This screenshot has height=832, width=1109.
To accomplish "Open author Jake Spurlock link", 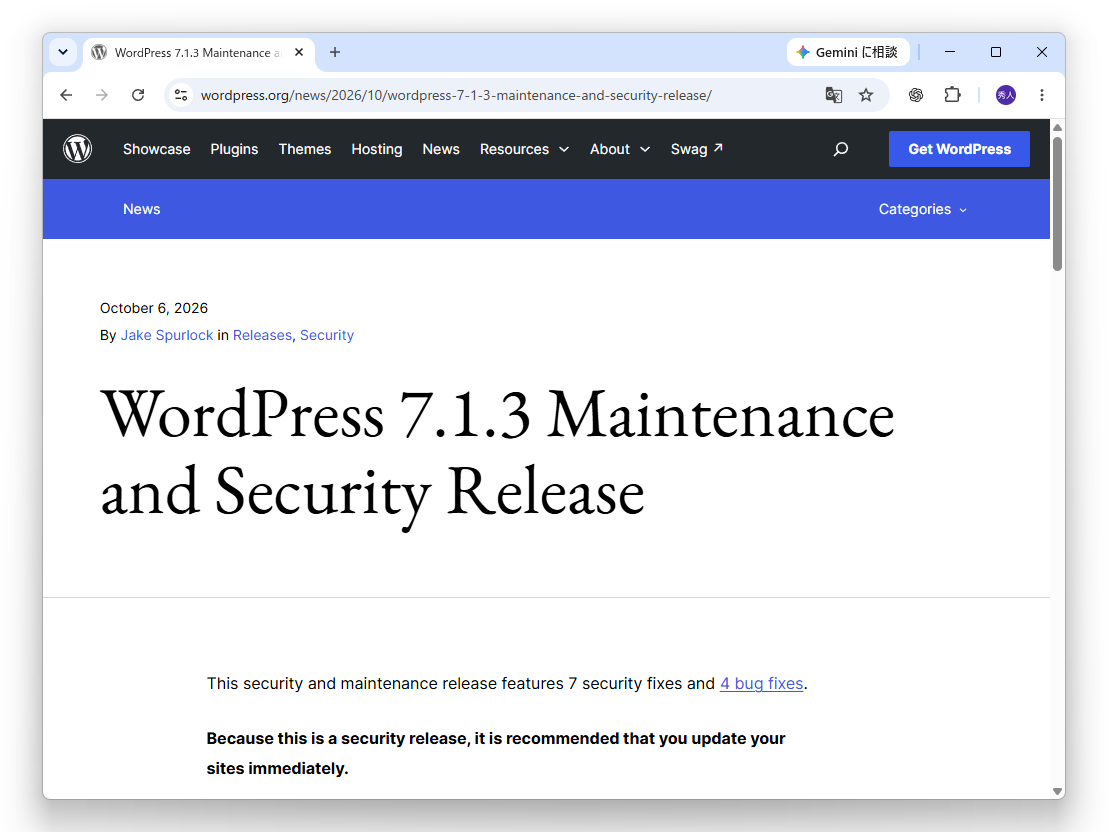I will click(x=167, y=335).
